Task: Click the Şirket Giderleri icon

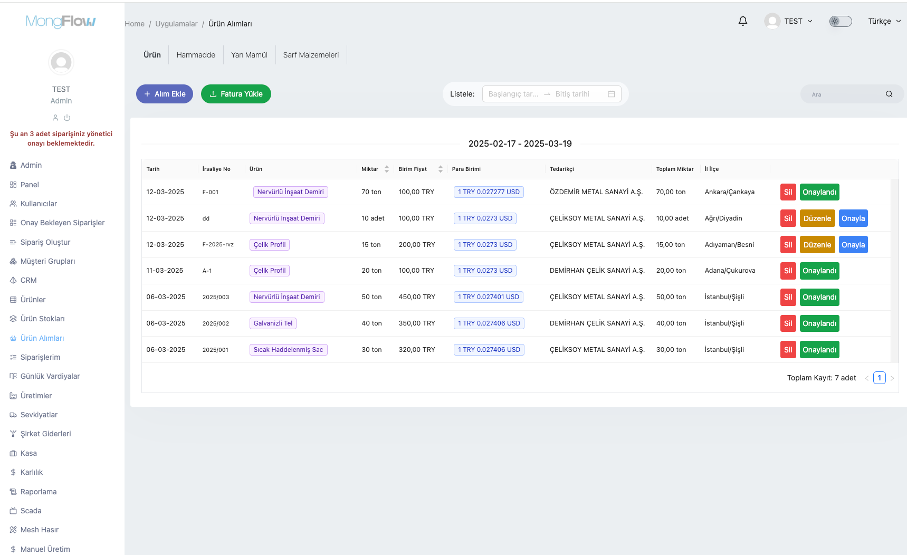Action: (13, 433)
